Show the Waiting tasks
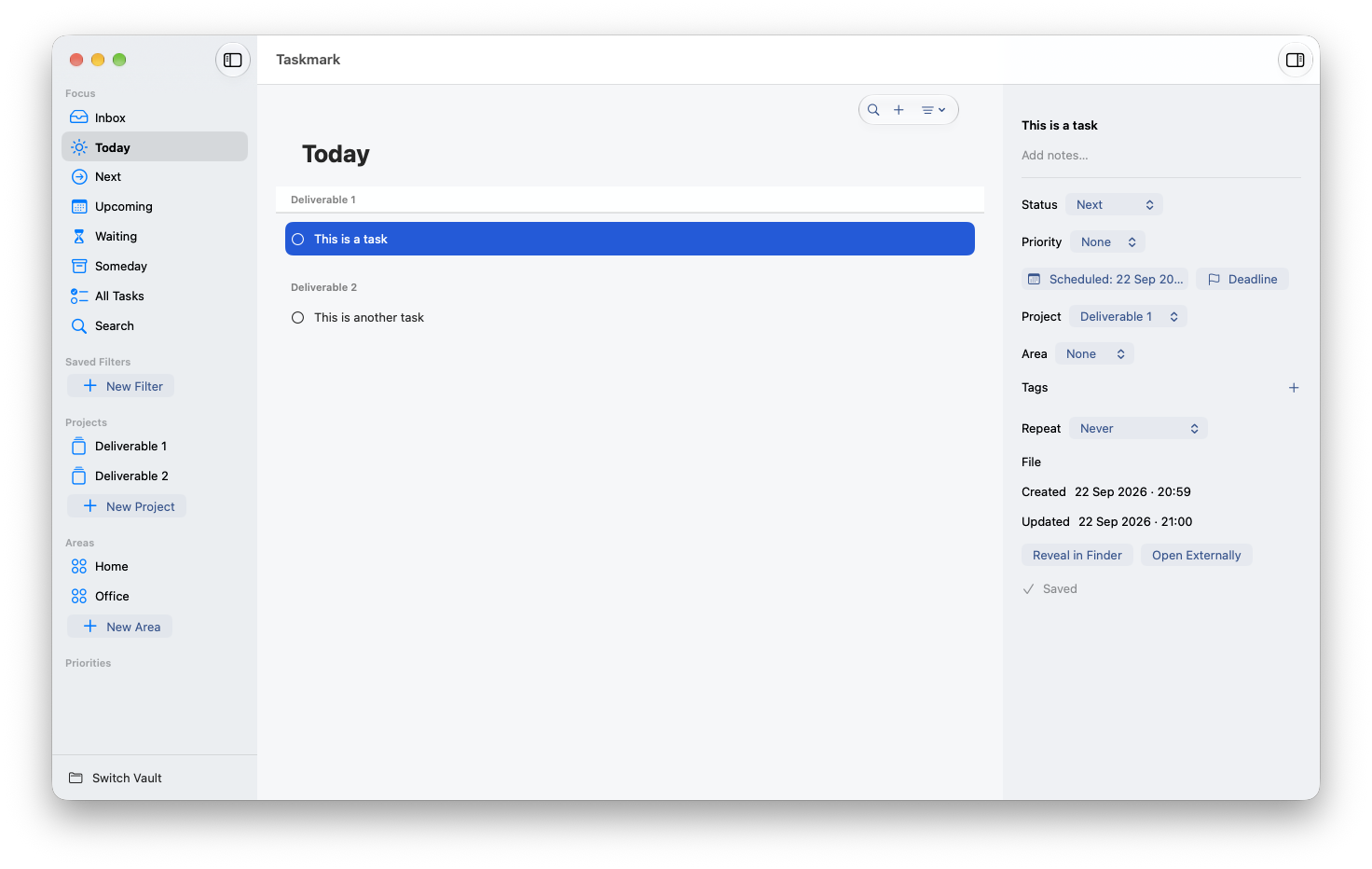This screenshot has width=1372, height=869. [155, 237]
